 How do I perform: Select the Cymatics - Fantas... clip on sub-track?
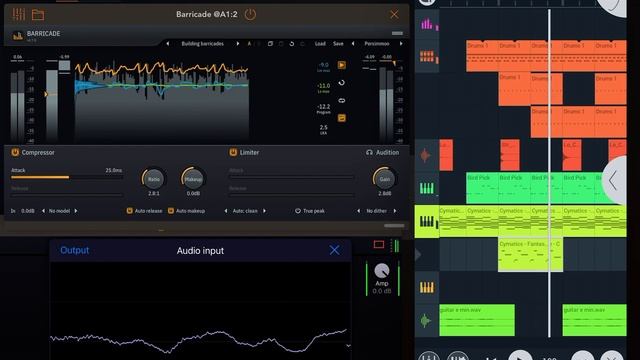[x=530, y=255]
